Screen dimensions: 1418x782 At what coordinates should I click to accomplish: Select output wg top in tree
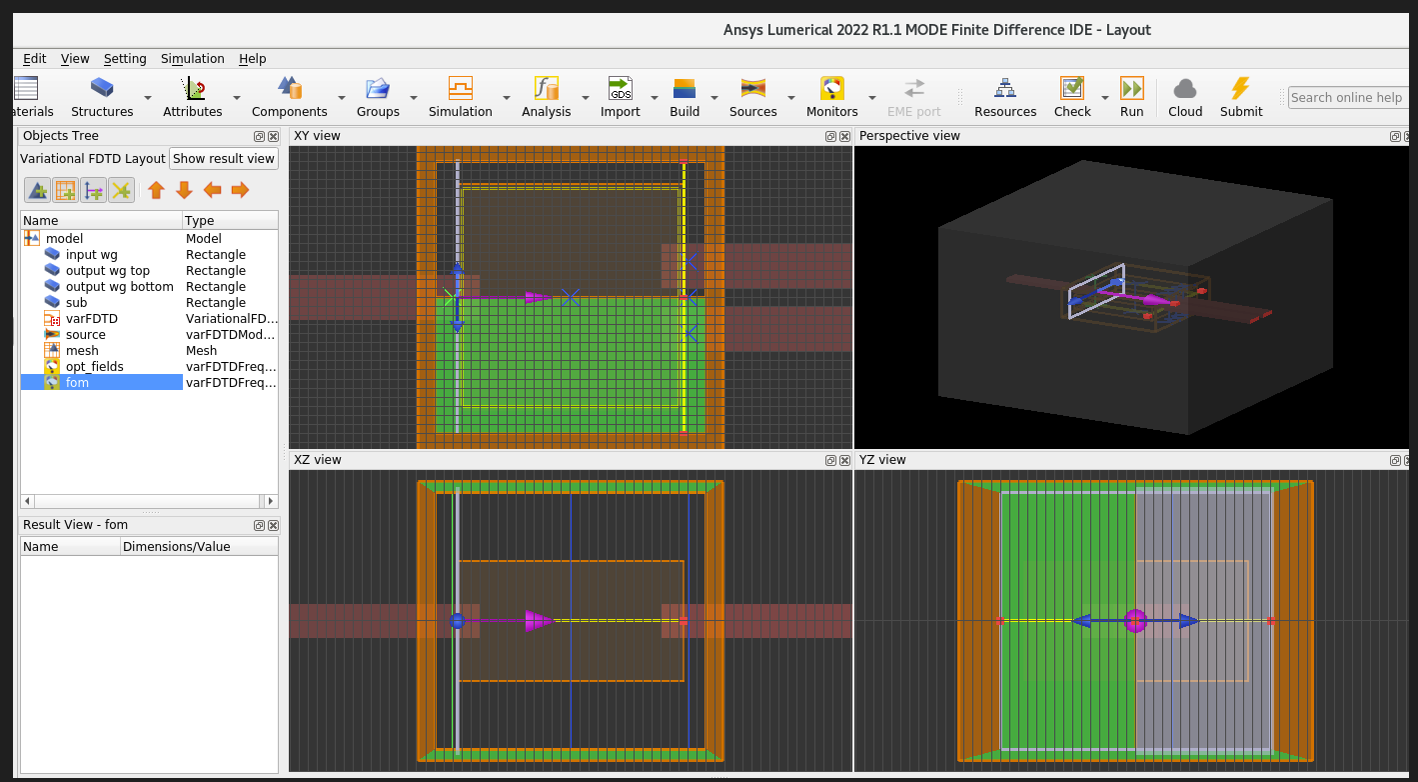pos(107,270)
